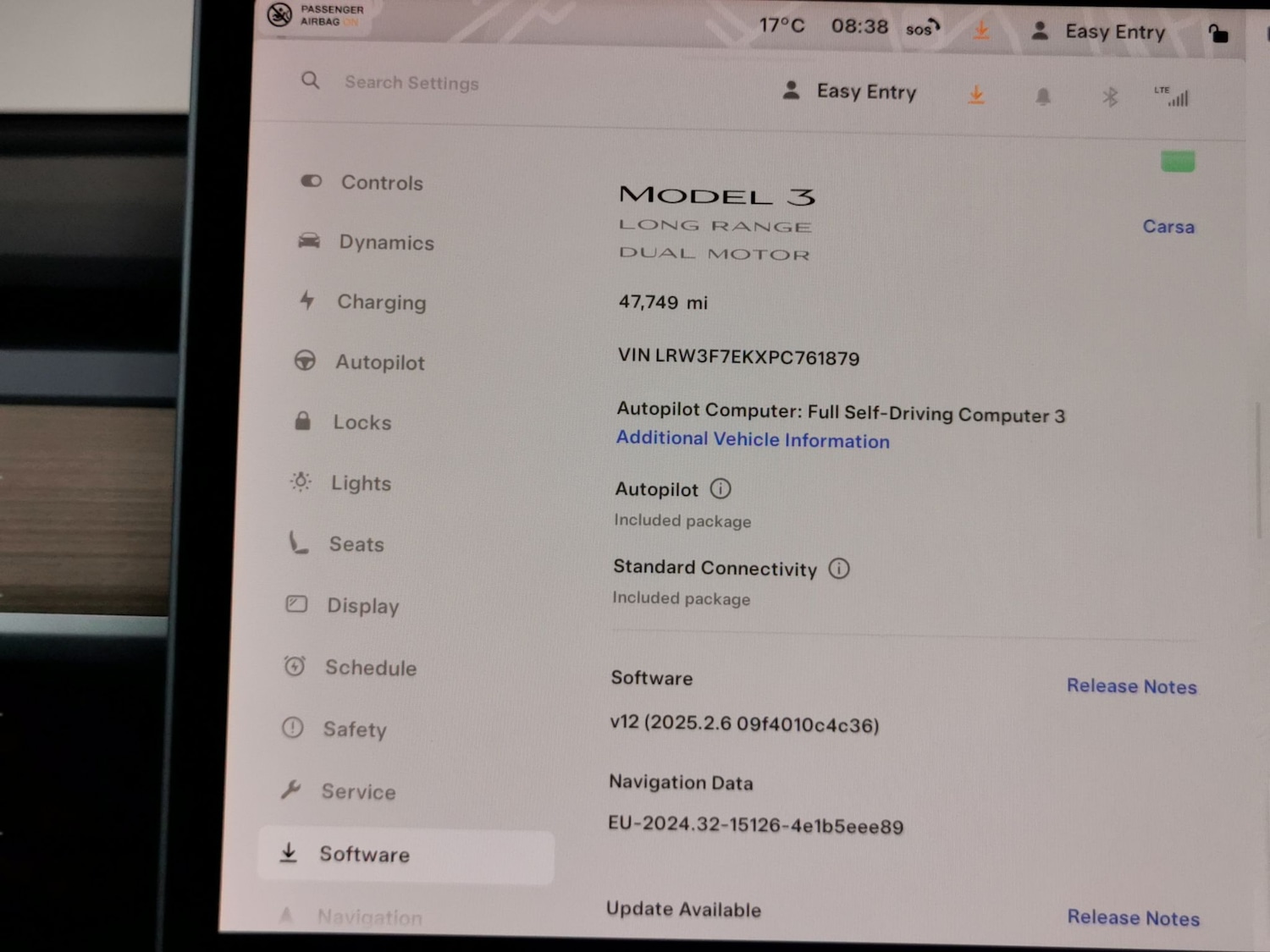Click the v12 (2025.2.6 09f4010c4c36) version text
This screenshot has width=1270, height=952.
click(x=744, y=724)
